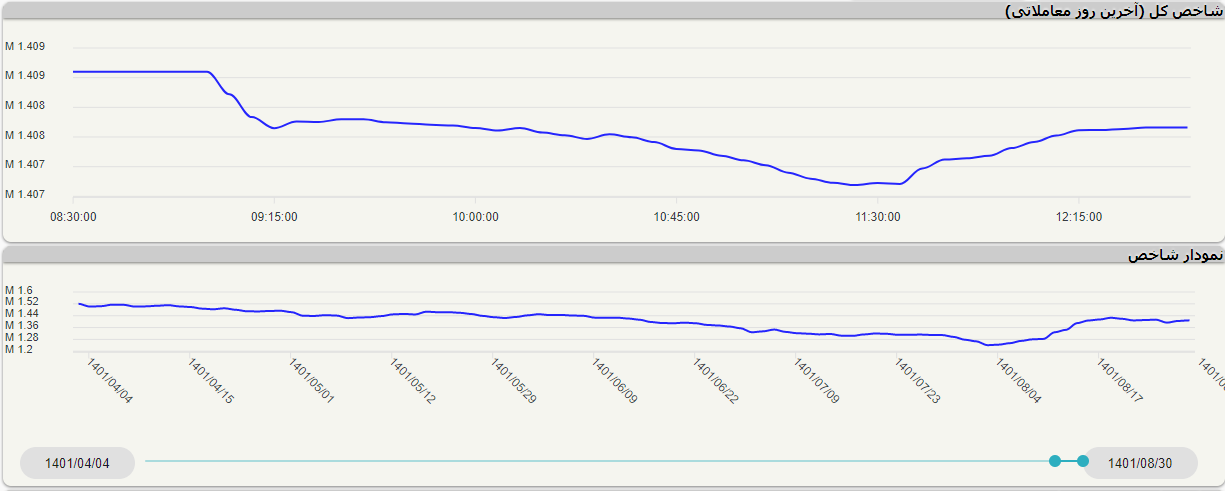Click the 'M 1.2' y-axis label

point(19,349)
